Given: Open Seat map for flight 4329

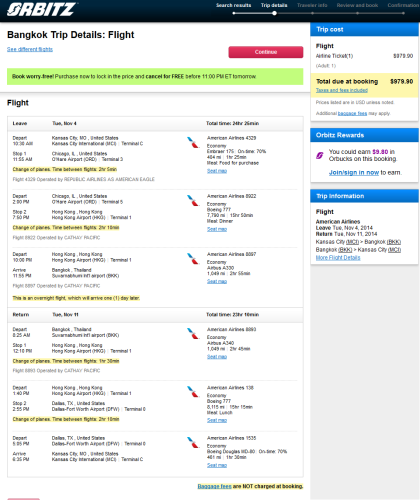Looking at the screenshot, I should click(217, 171).
